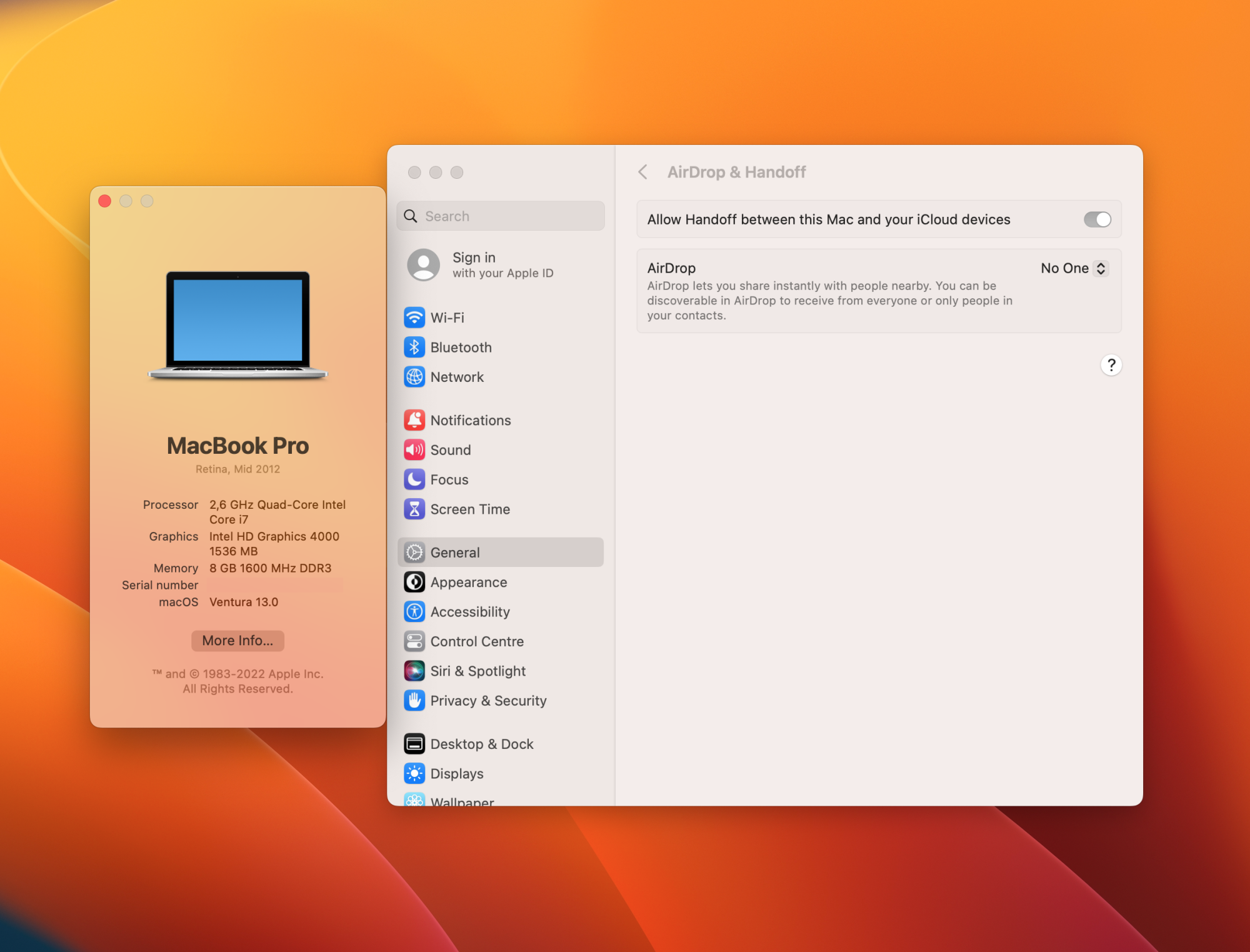This screenshot has height=952, width=1250.
Task: Close the About This Mac window
Action: click(105, 201)
